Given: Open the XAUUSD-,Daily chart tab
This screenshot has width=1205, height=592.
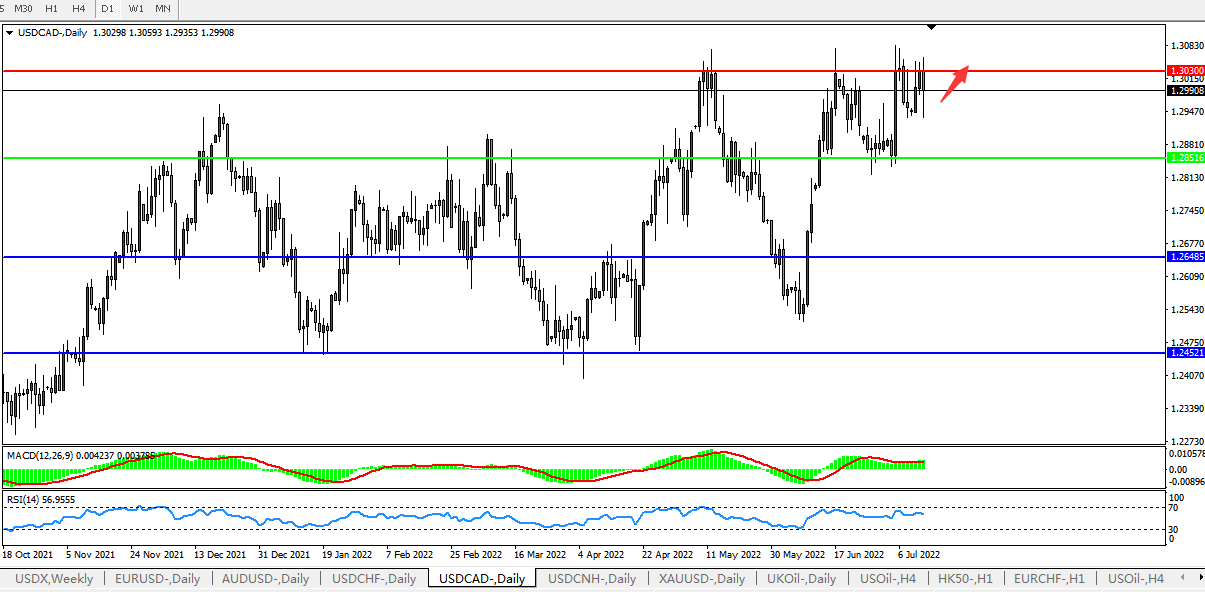Looking at the screenshot, I should point(700,579).
